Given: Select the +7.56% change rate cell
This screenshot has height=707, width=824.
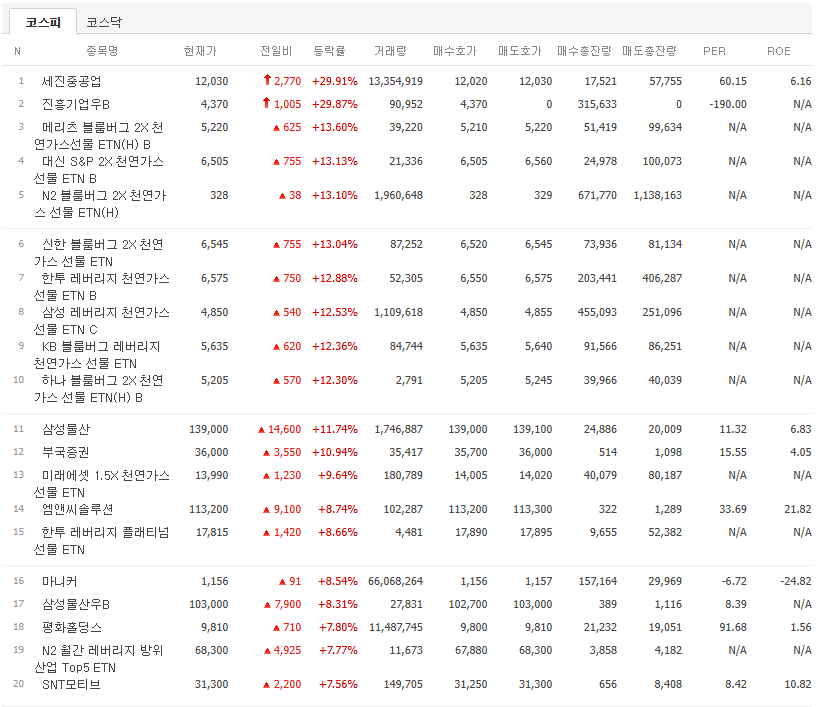Looking at the screenshot, I should pos(338,684).
